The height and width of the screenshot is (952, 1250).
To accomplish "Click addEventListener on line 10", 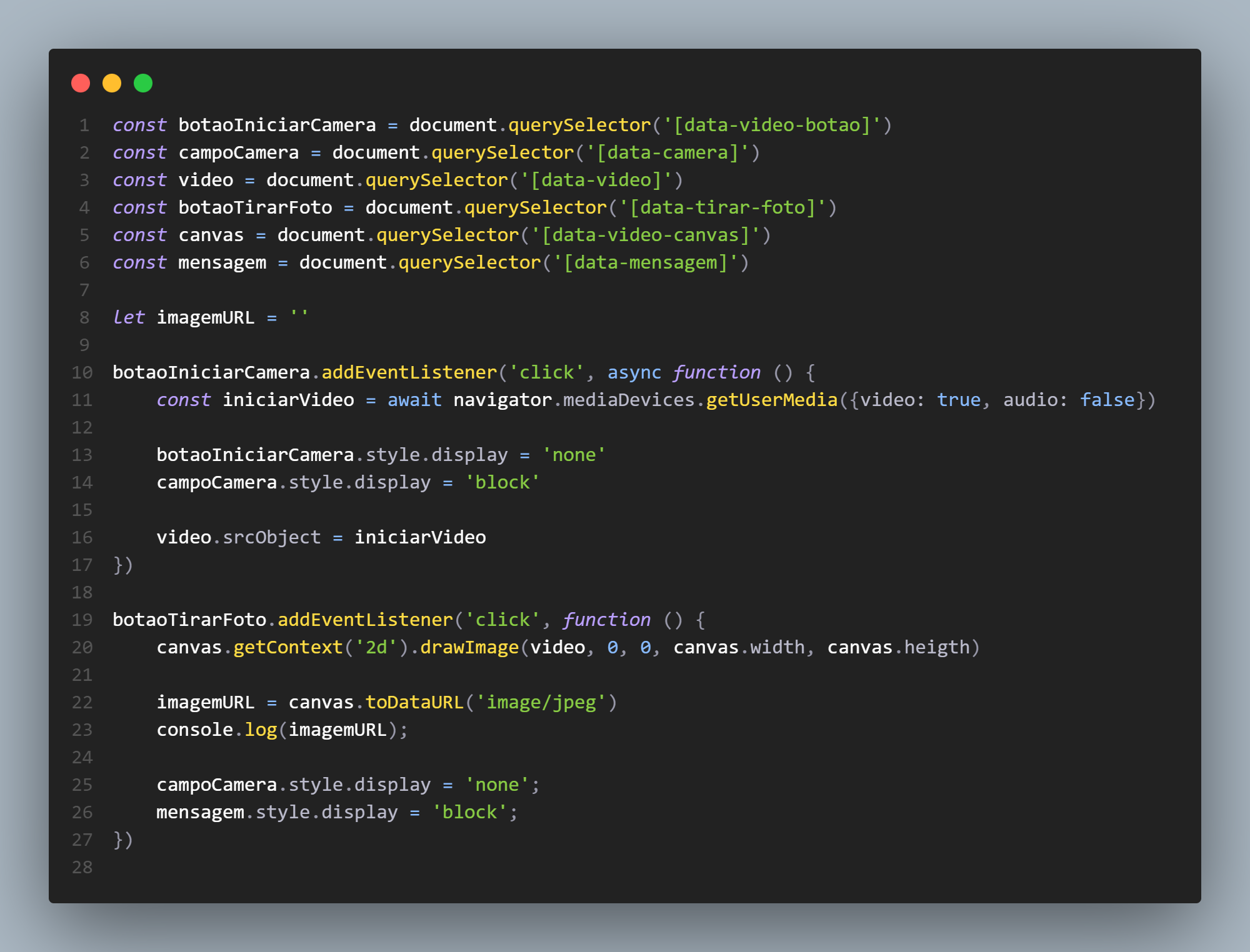I will point(409,372).
